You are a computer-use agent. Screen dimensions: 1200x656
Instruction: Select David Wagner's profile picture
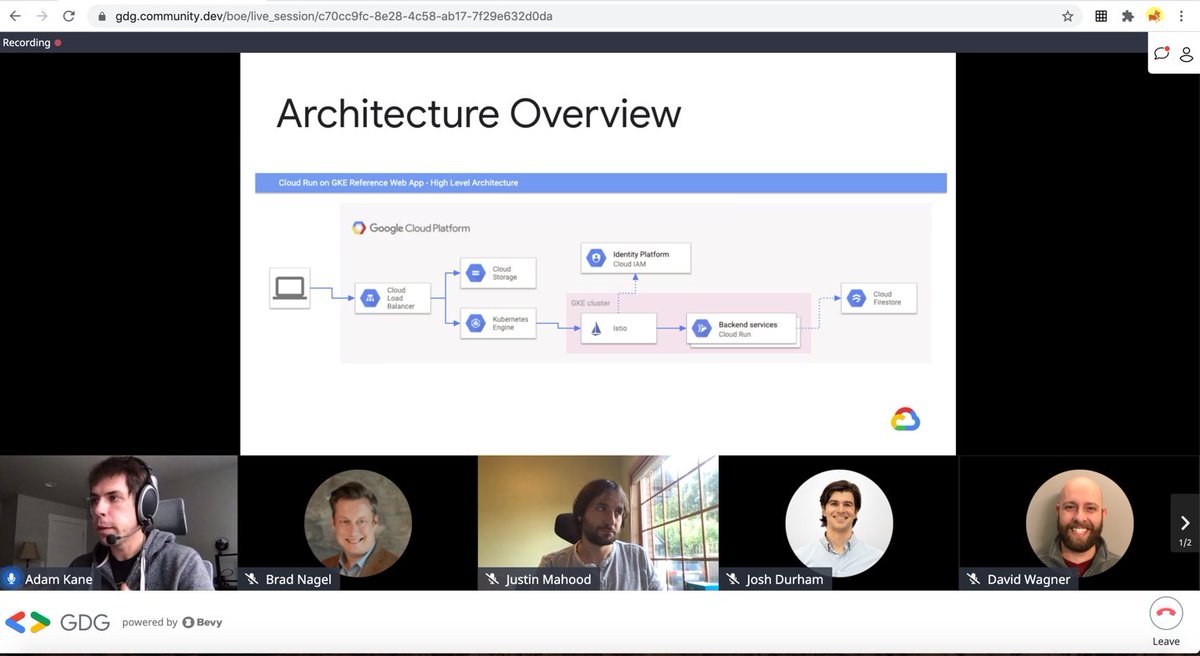coord(1079,522)
